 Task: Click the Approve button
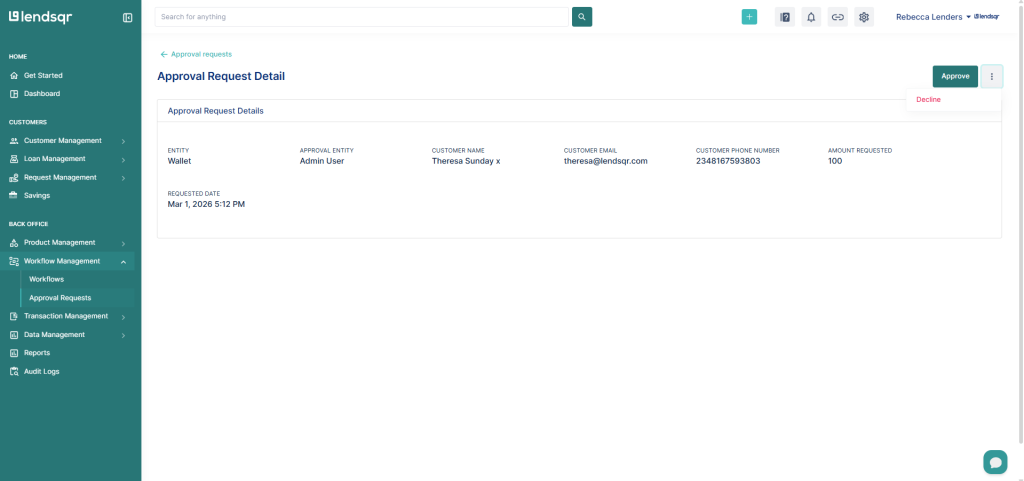(x=955, y=76)
